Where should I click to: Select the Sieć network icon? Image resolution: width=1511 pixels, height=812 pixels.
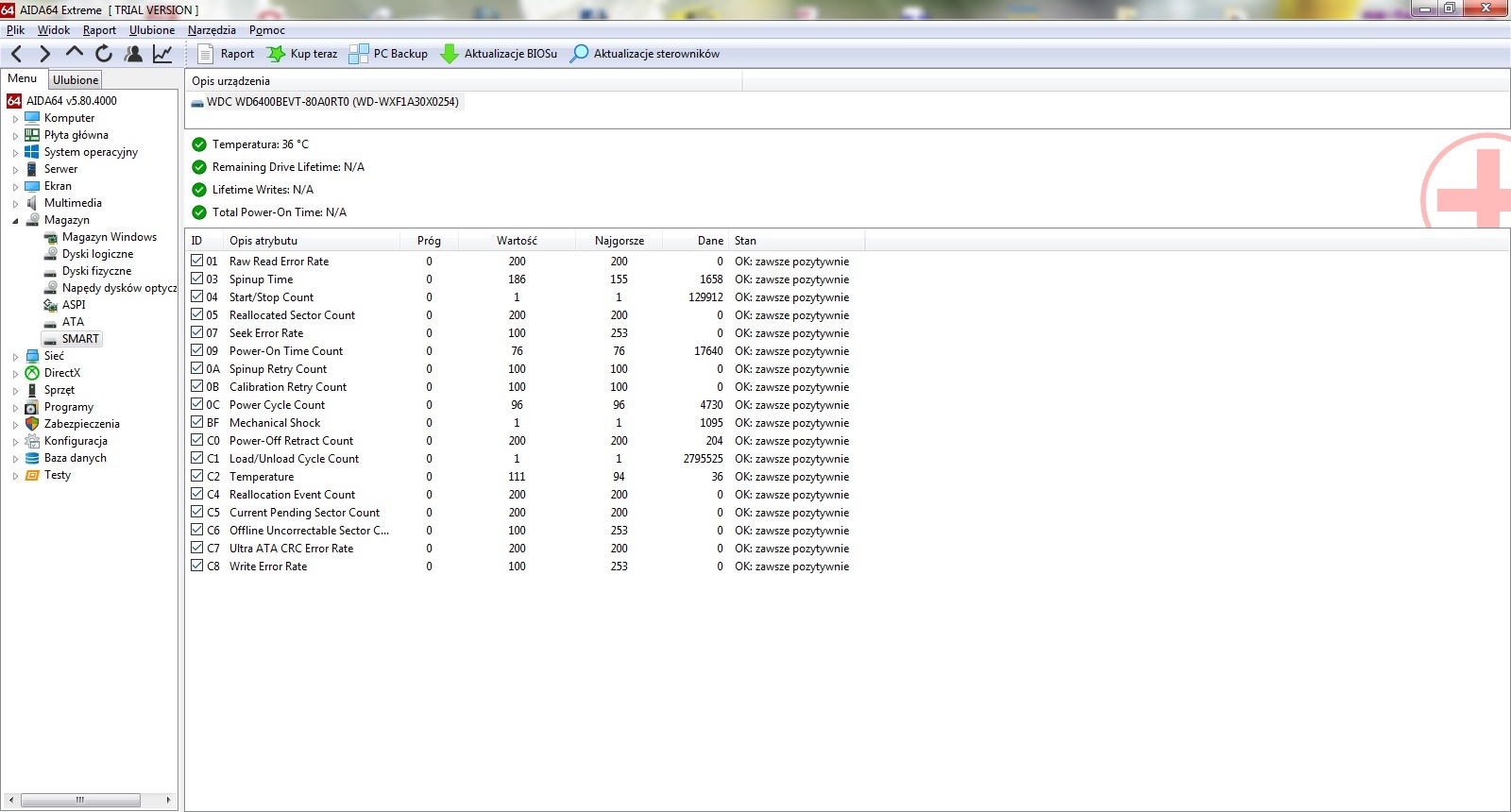(x=33, y=356)
